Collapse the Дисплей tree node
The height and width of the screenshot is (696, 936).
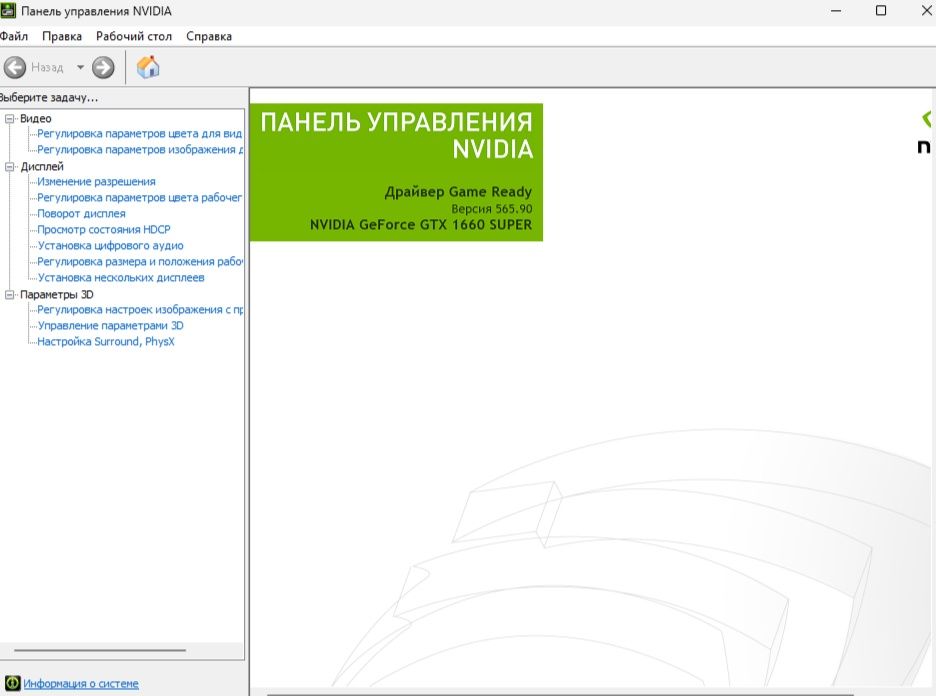pyautogui.click(x=9, y=167)
